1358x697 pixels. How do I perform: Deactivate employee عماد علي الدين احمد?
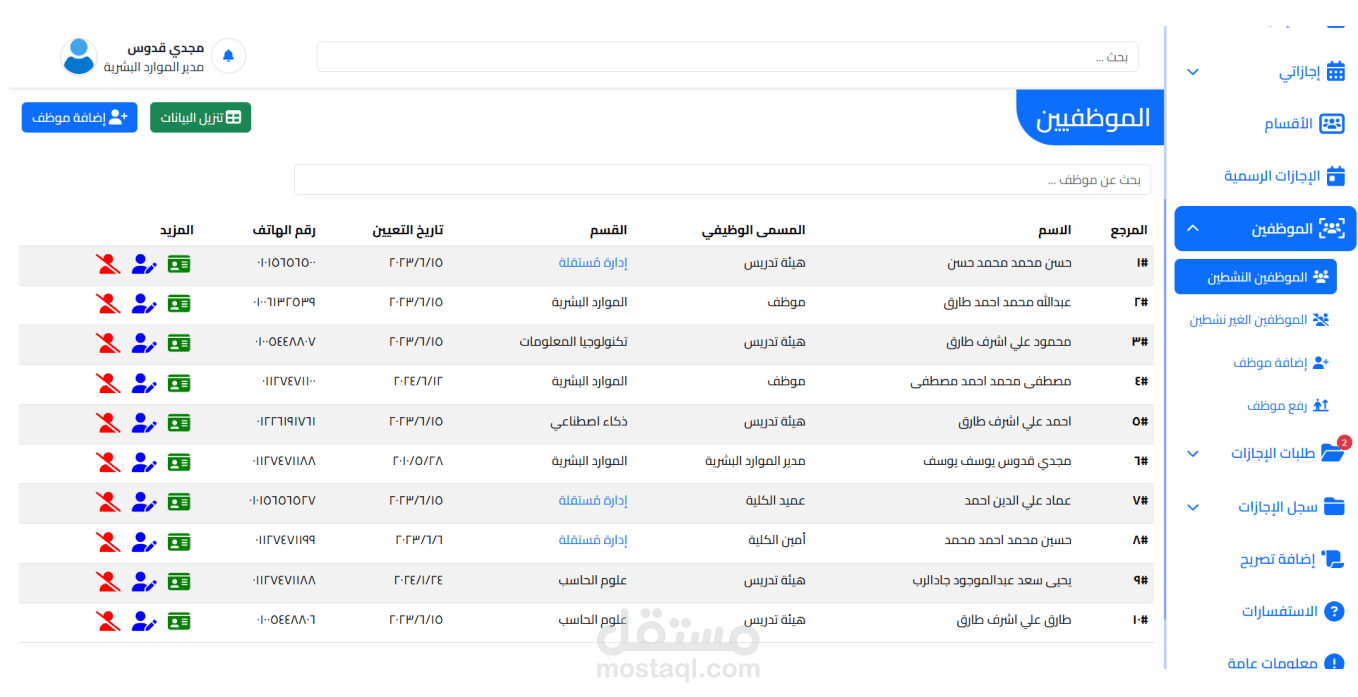[108, 502]
